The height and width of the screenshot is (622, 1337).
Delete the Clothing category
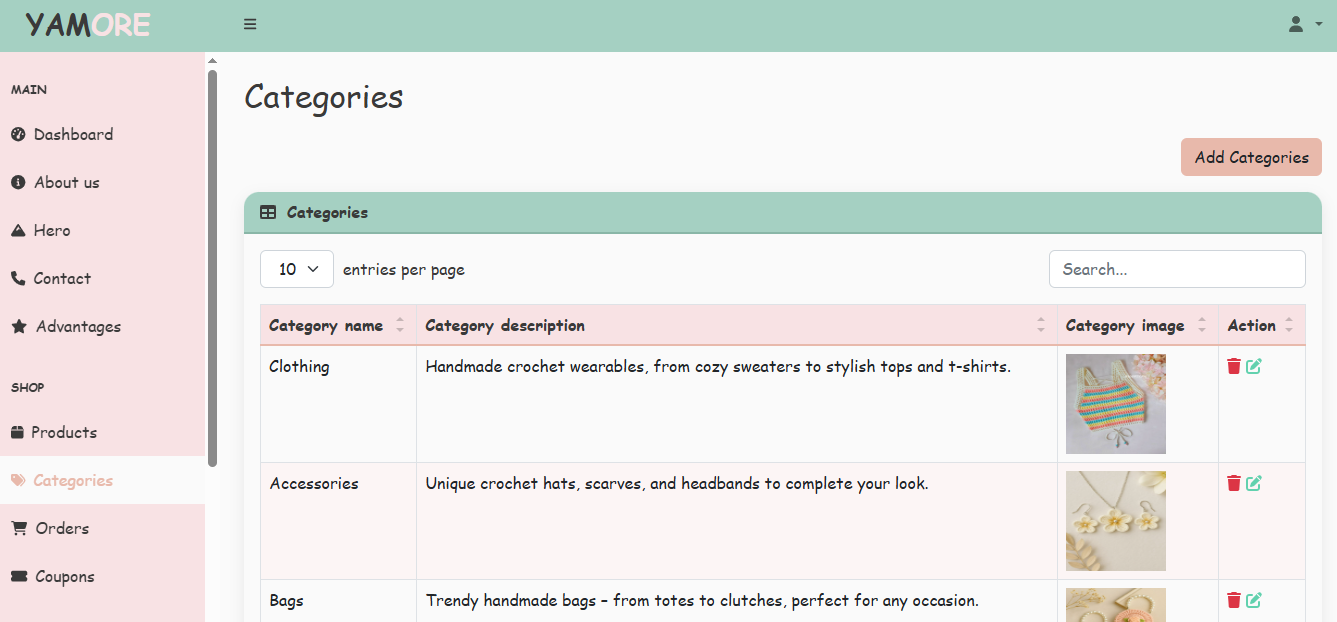[1234, 366]
